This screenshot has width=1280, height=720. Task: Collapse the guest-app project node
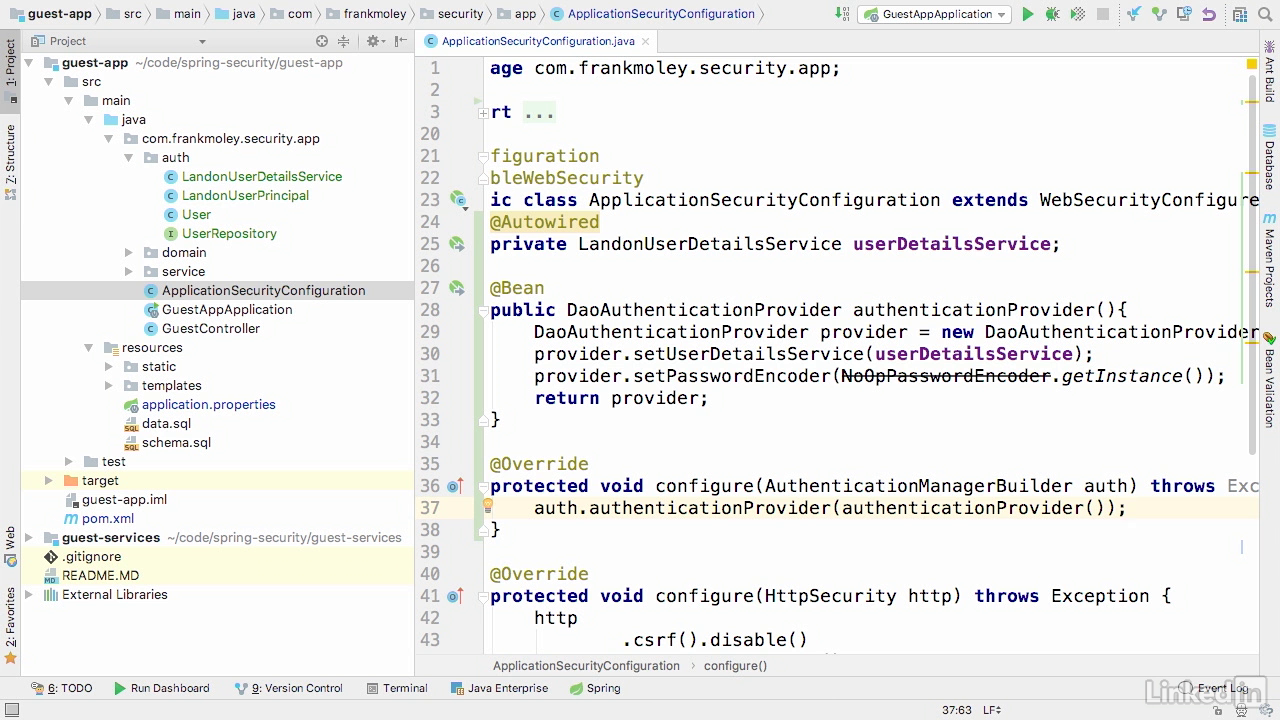point(29,63)
